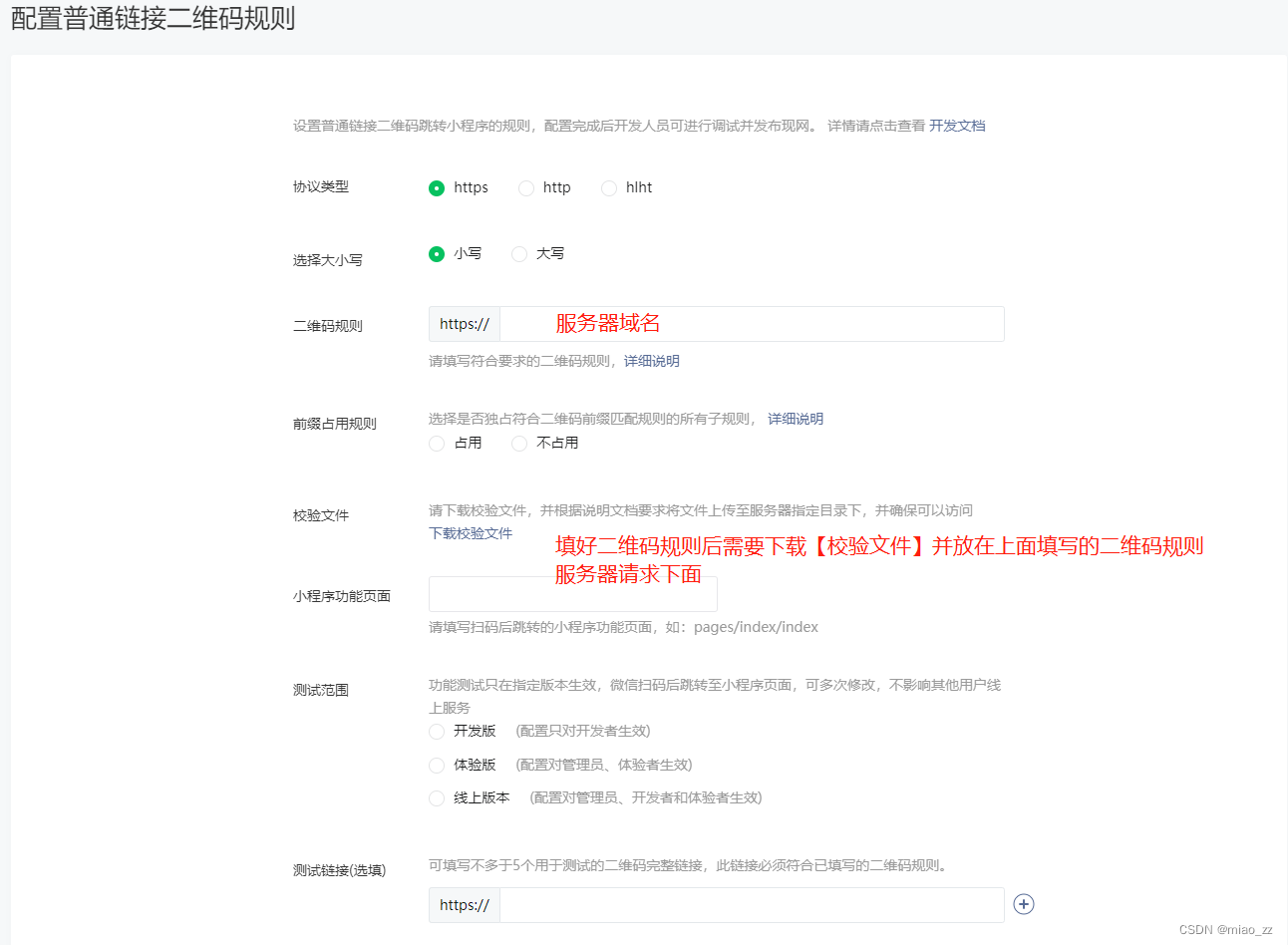Screen dimensions: 1288x945
Task: Click the https:// prefix in 测试链接 field
Action: coord(465,905)
